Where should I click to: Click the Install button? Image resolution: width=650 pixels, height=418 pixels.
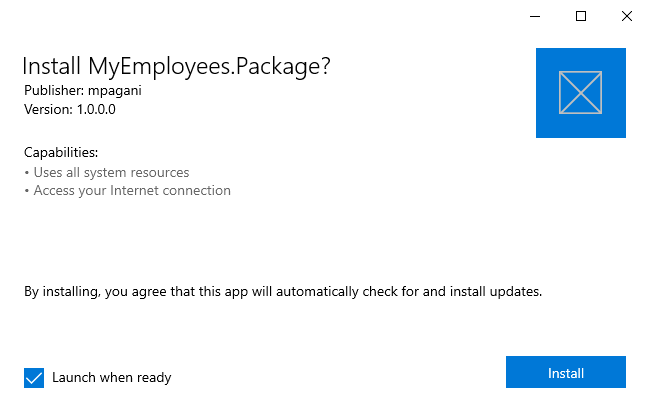pyautogui.click(x=565, y=373)
